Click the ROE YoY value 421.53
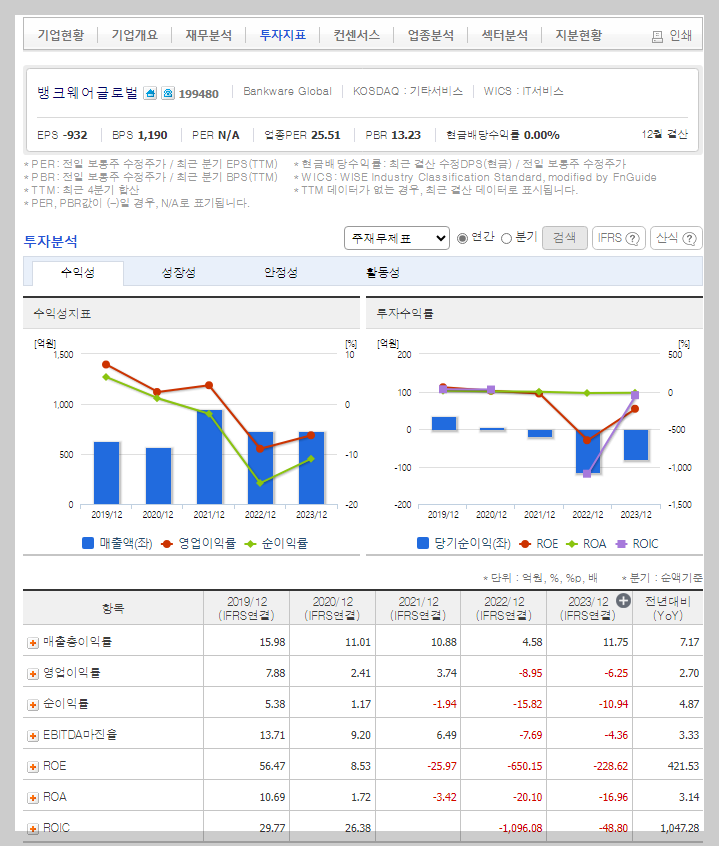This screenshot has width=719, height=846. [x=683, y=766]
